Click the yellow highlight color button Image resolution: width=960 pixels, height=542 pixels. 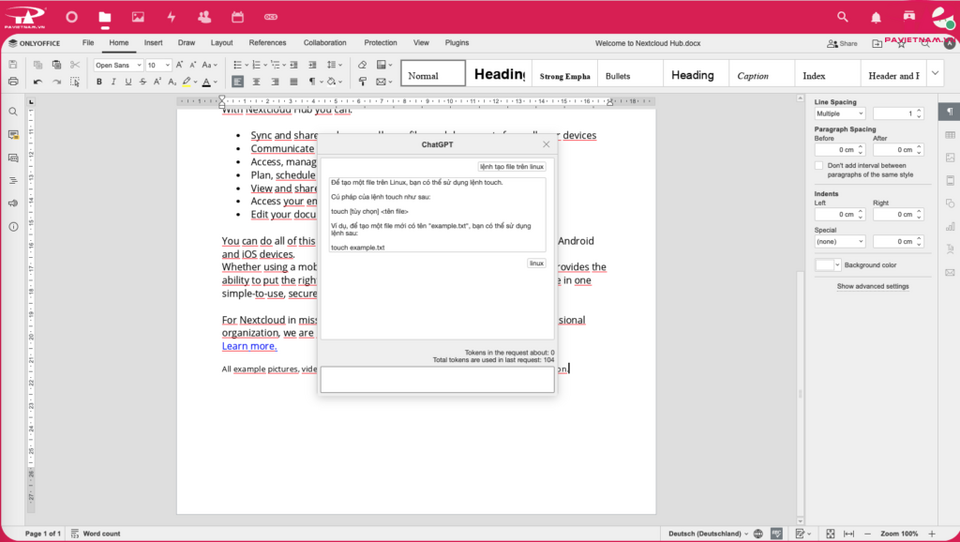coord(186,81)
